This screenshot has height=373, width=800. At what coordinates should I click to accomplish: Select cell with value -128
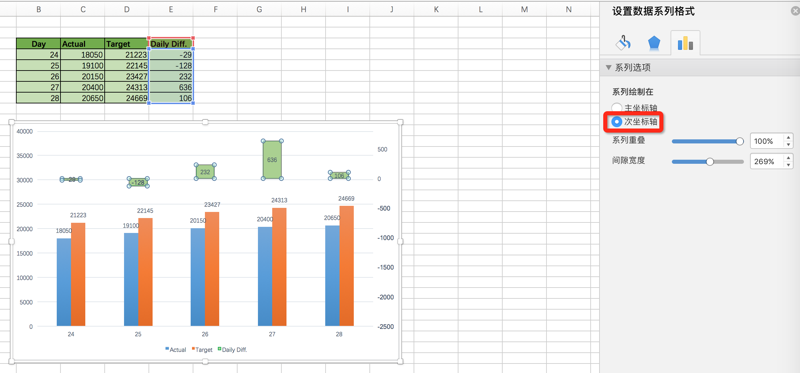click(x=171, y=65)
